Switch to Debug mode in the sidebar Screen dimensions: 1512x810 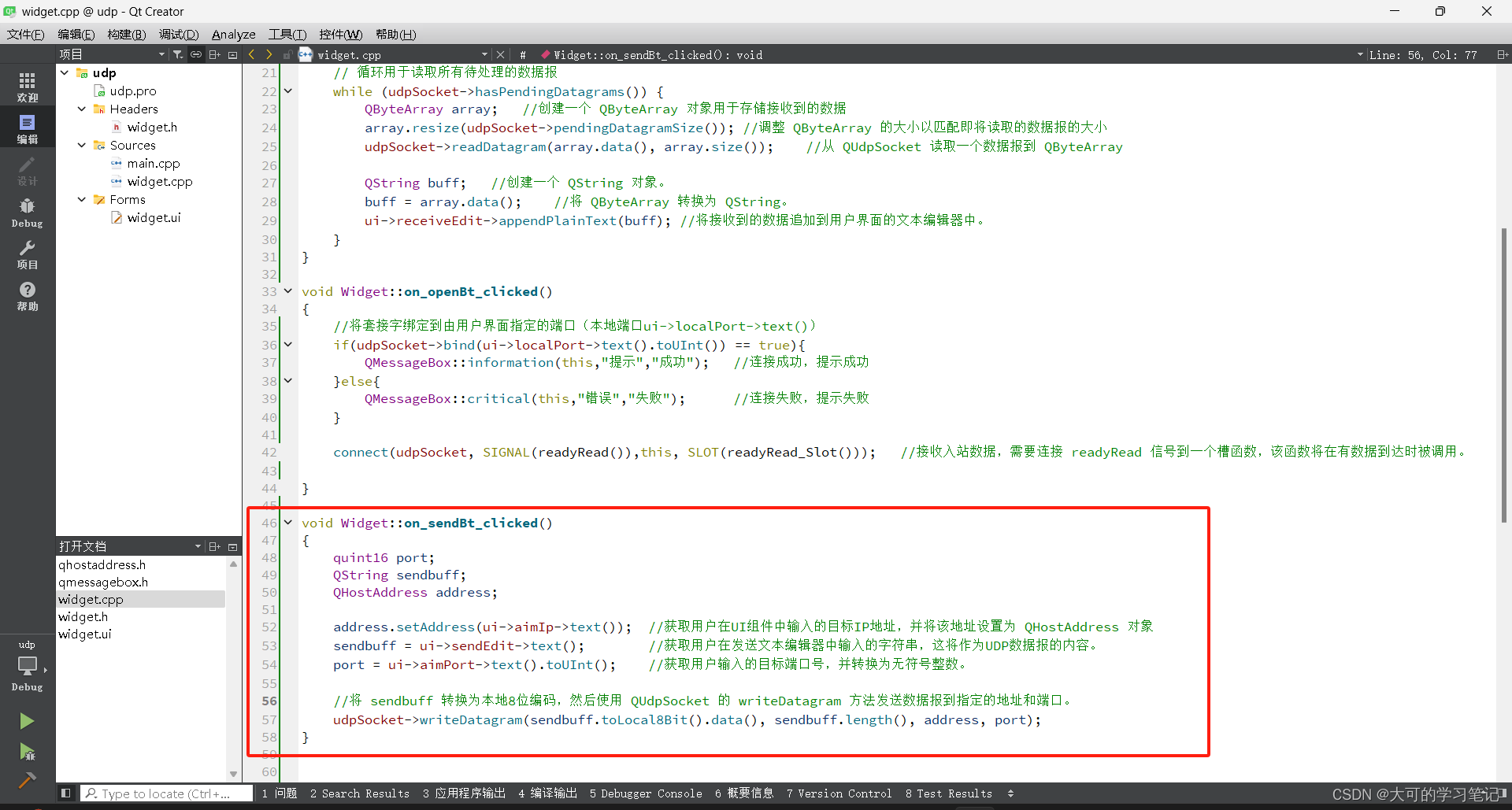coord(27,211)
